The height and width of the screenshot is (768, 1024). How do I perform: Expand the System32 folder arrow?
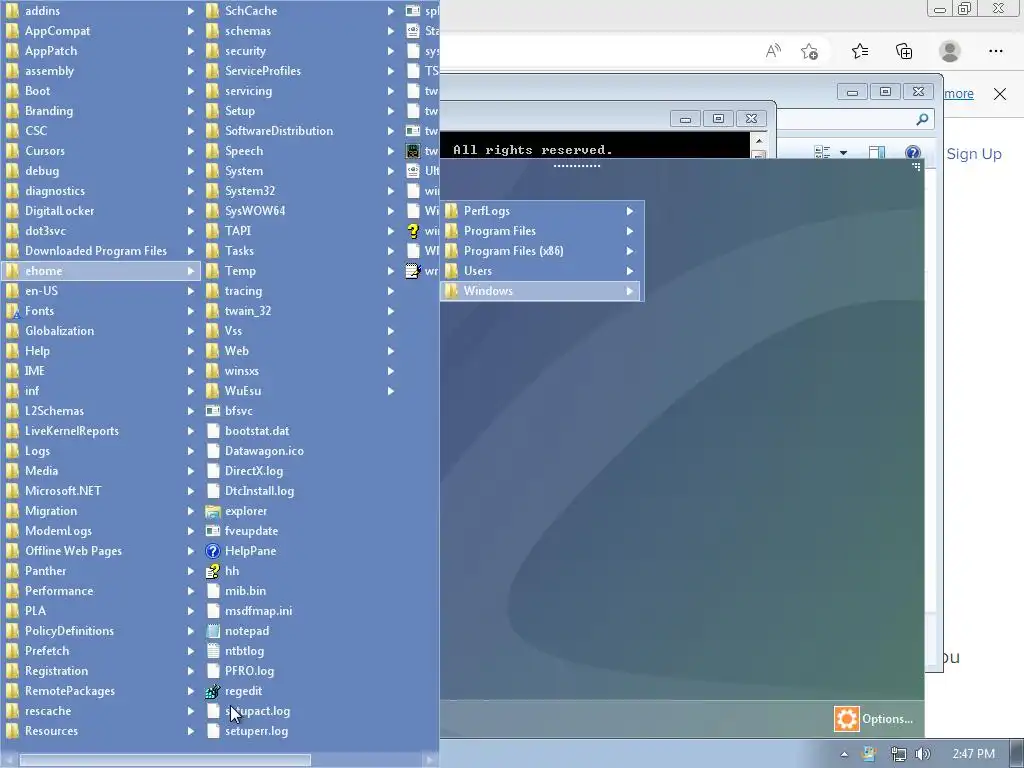coord(391,191)
